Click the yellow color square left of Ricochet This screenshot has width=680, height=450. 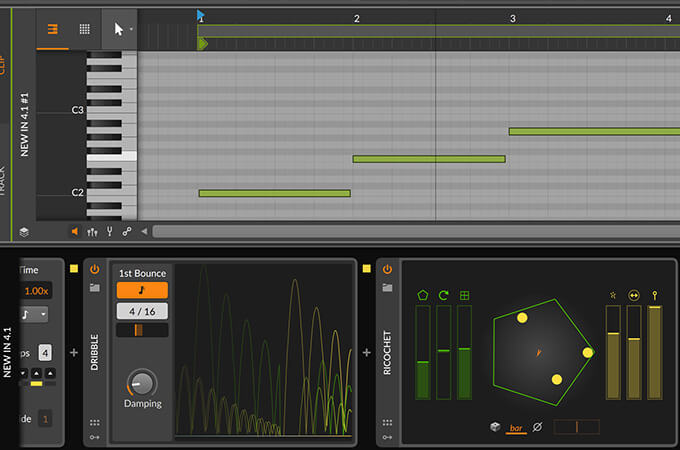(x=366, y=269)
